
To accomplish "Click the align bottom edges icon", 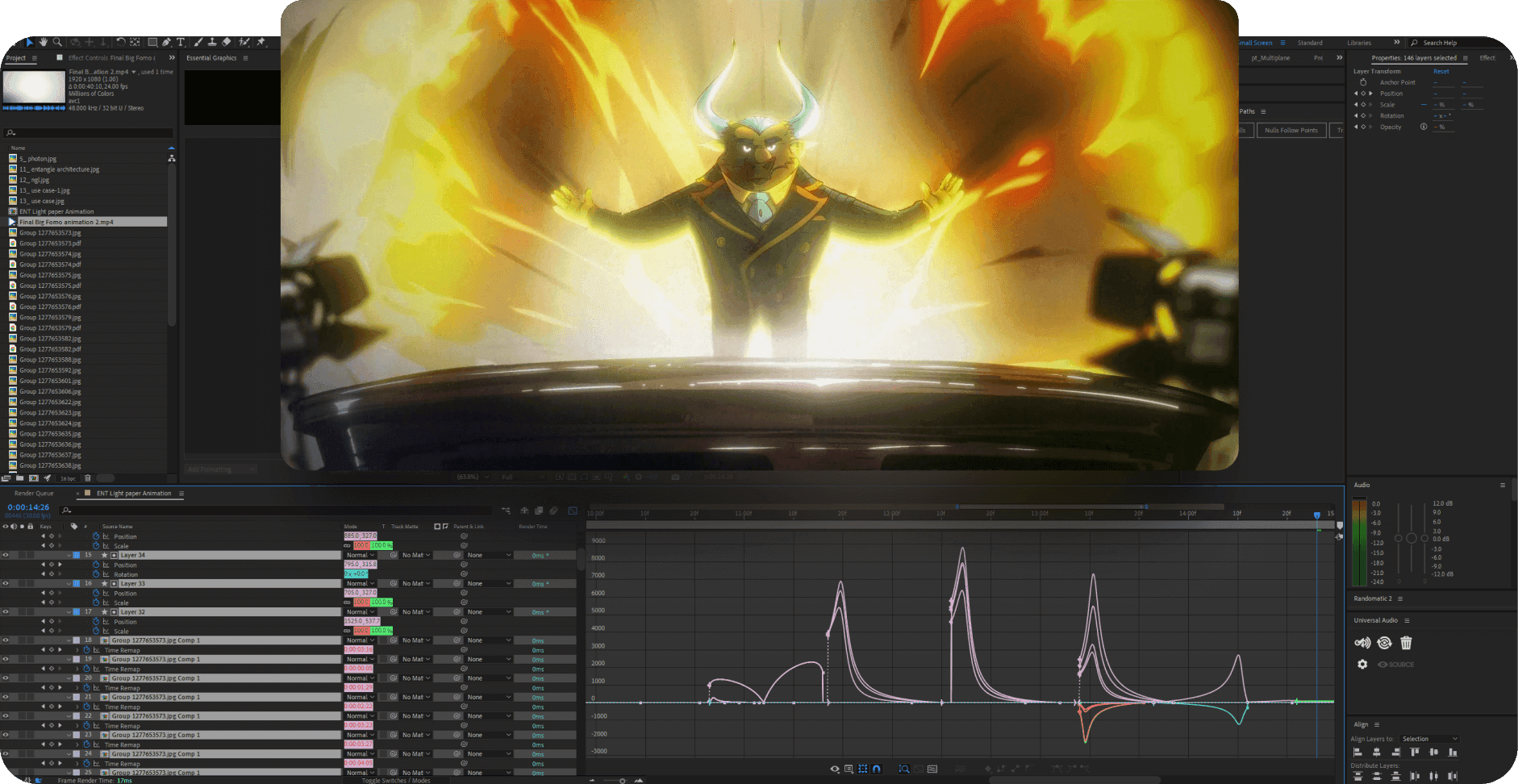I will [1453, 752].
